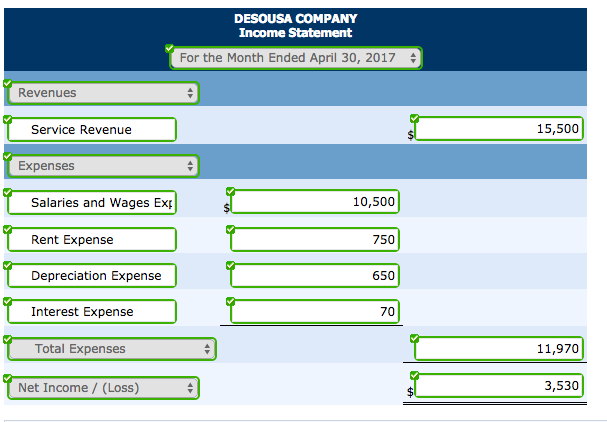Open the 'For the Month Ended April 30, 2017' dropdown
Viewport: 607px width, 422px height.
coord(296,58)
